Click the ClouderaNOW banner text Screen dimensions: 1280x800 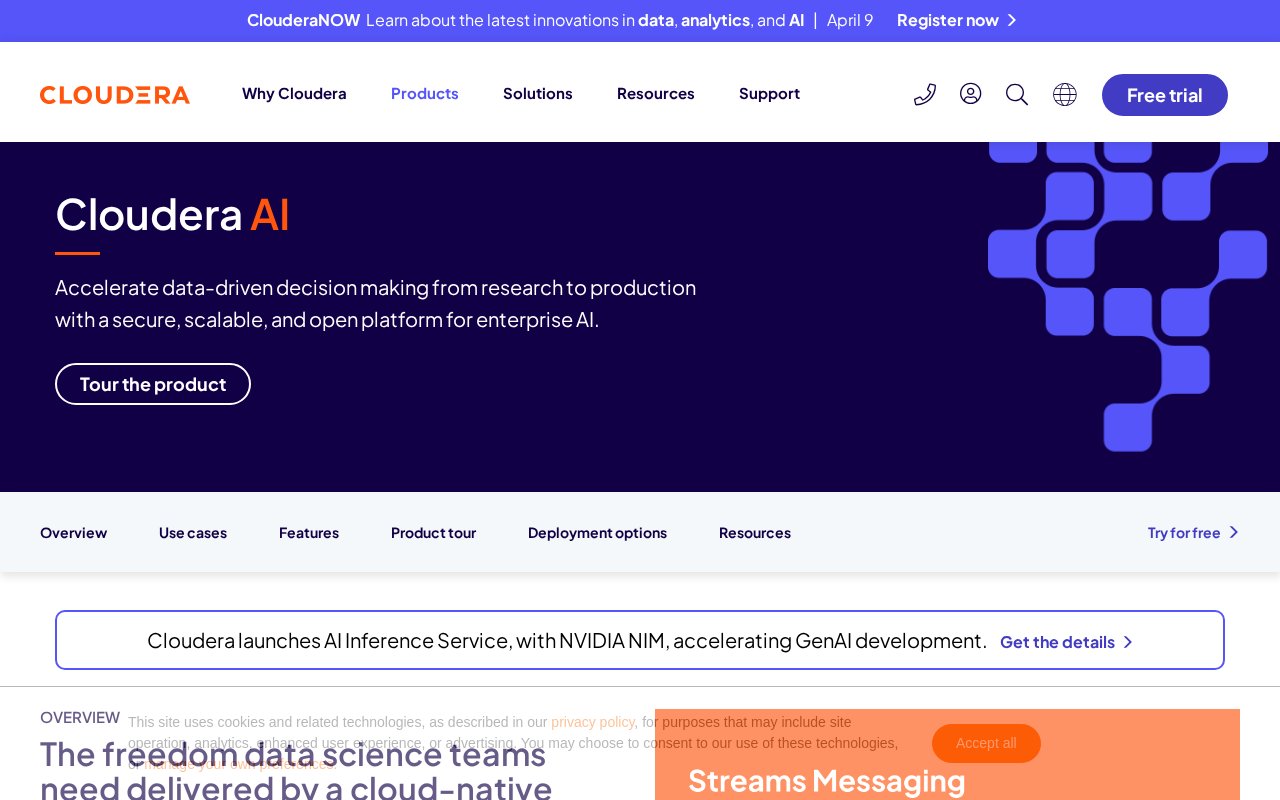tap(303, 20)
